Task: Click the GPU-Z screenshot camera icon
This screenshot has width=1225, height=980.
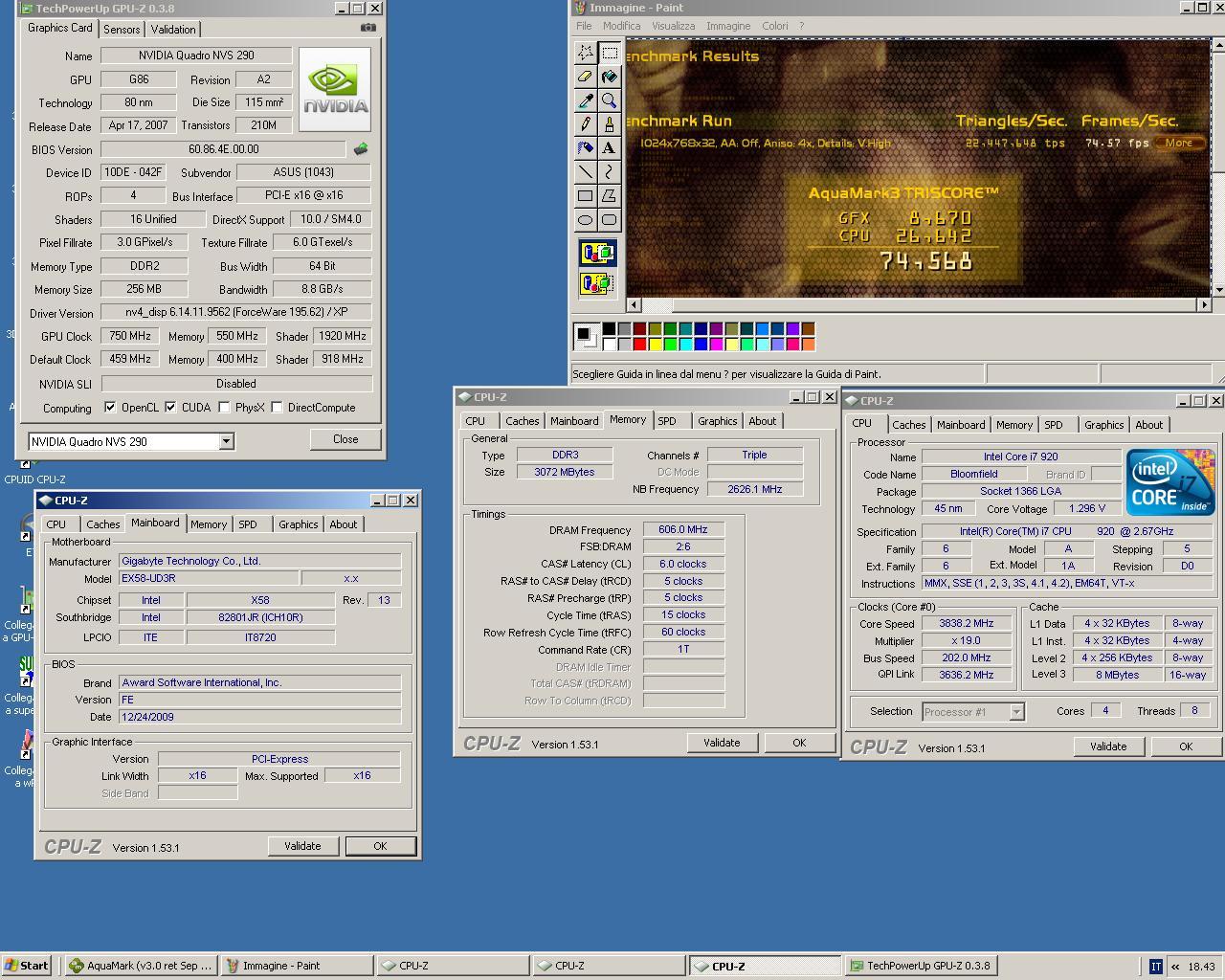Action: point(367,28)
